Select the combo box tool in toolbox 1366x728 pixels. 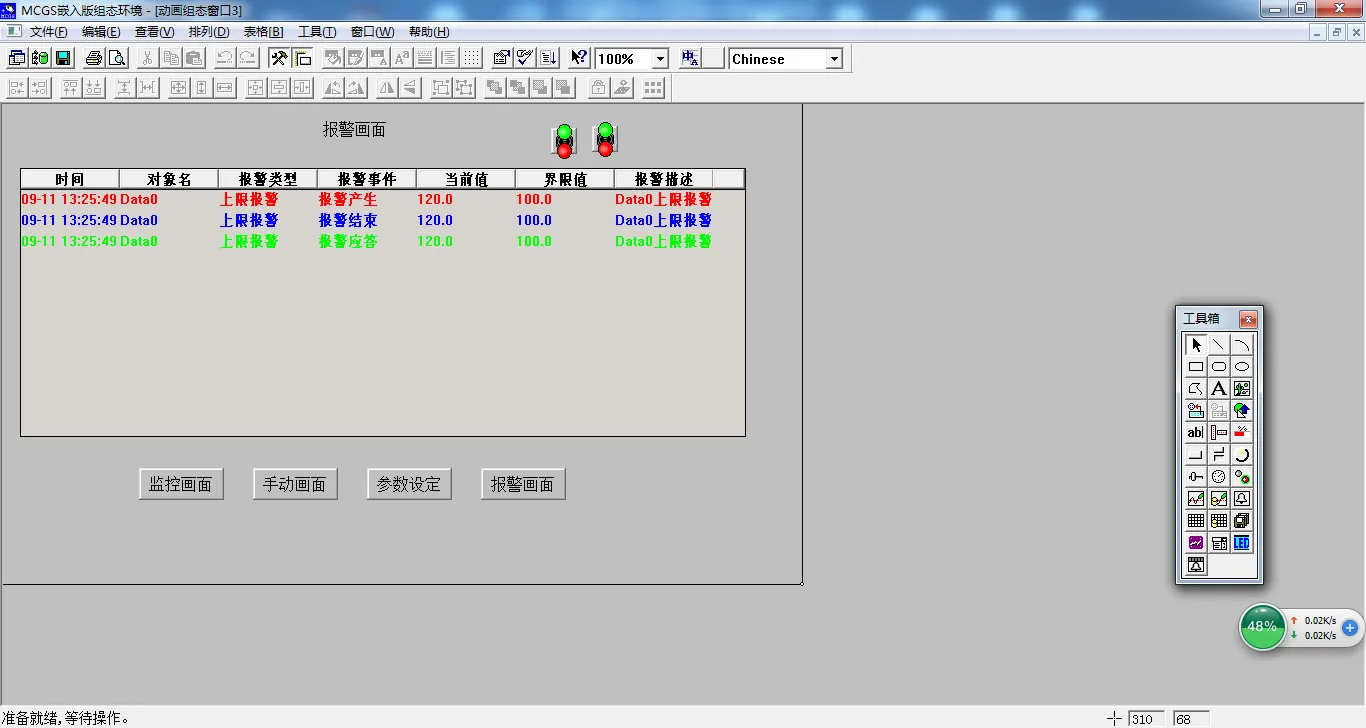1219,543
